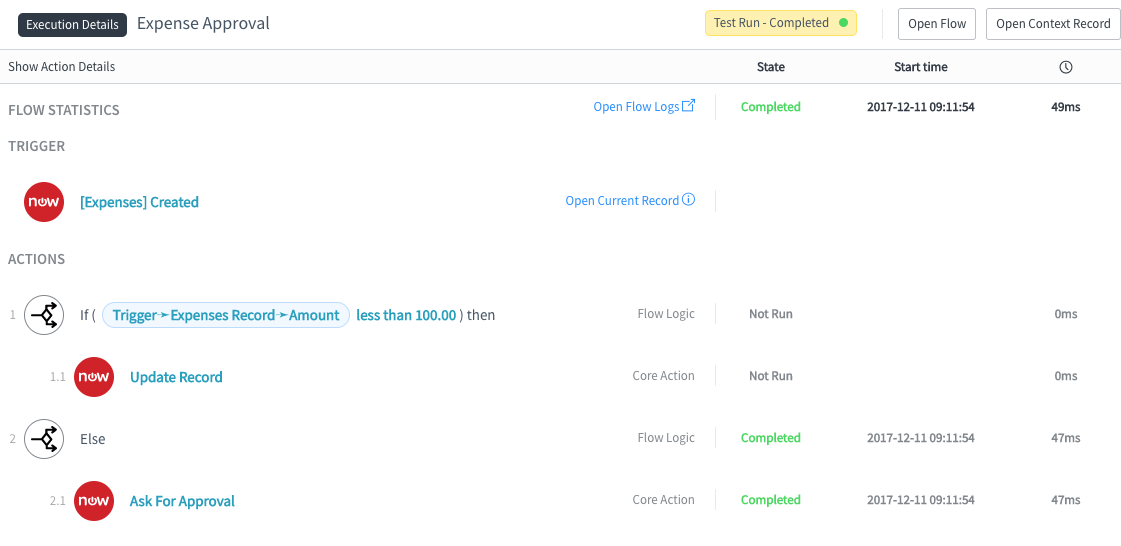Open the Ask For Approval action details
The height and width of the screenshot is (546, 1121).
coord(182,502)
